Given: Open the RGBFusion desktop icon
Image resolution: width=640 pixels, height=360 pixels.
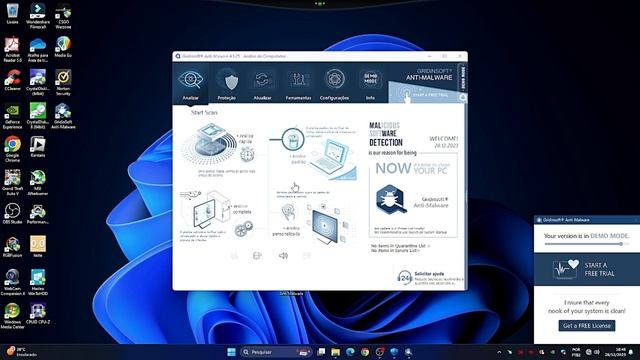Looking at the screenshot, I should tap(12, 247).
